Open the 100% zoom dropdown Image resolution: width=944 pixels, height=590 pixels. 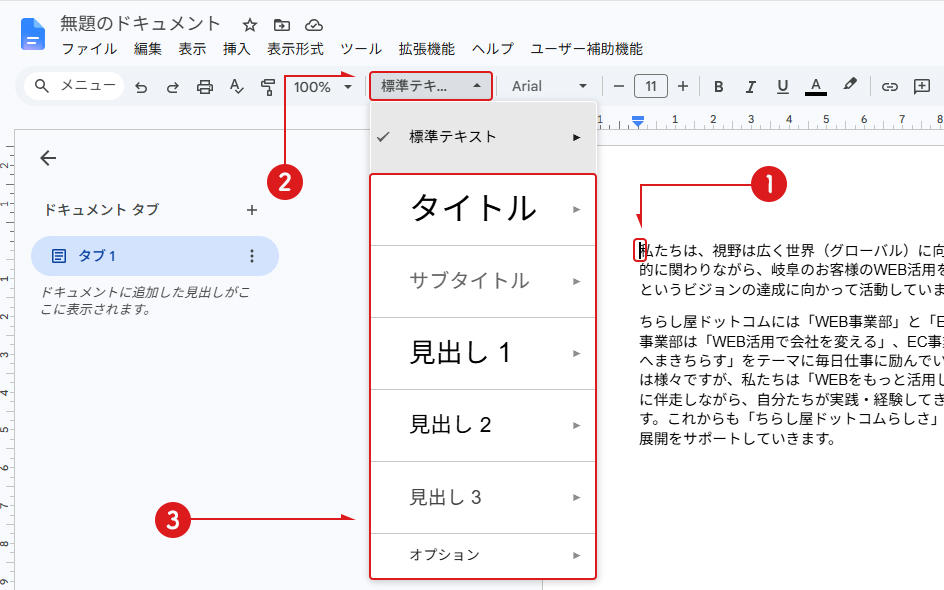[323, 87]
